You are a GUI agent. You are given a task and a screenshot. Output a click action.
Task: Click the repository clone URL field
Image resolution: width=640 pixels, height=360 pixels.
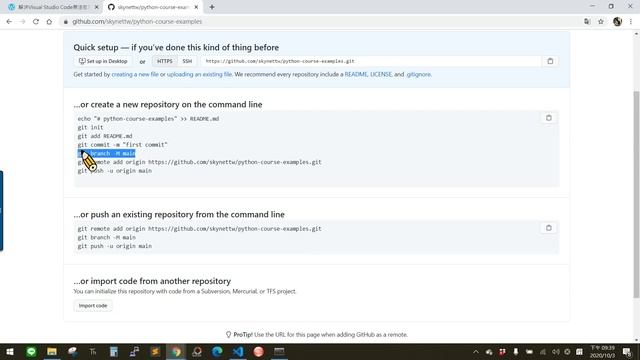tap(371, 61)
